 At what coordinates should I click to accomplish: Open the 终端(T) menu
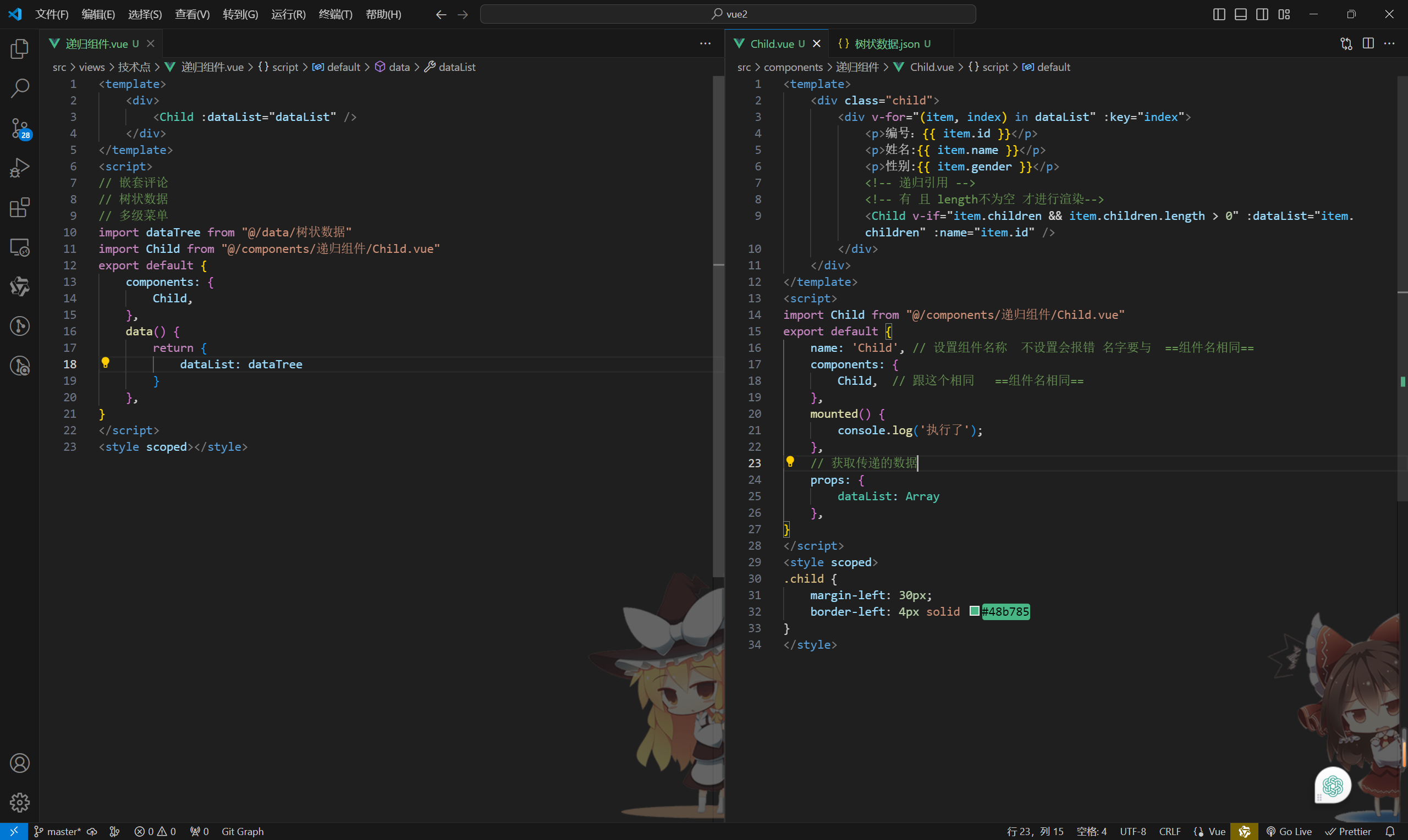pyautogui.click(x=335, y=14)
